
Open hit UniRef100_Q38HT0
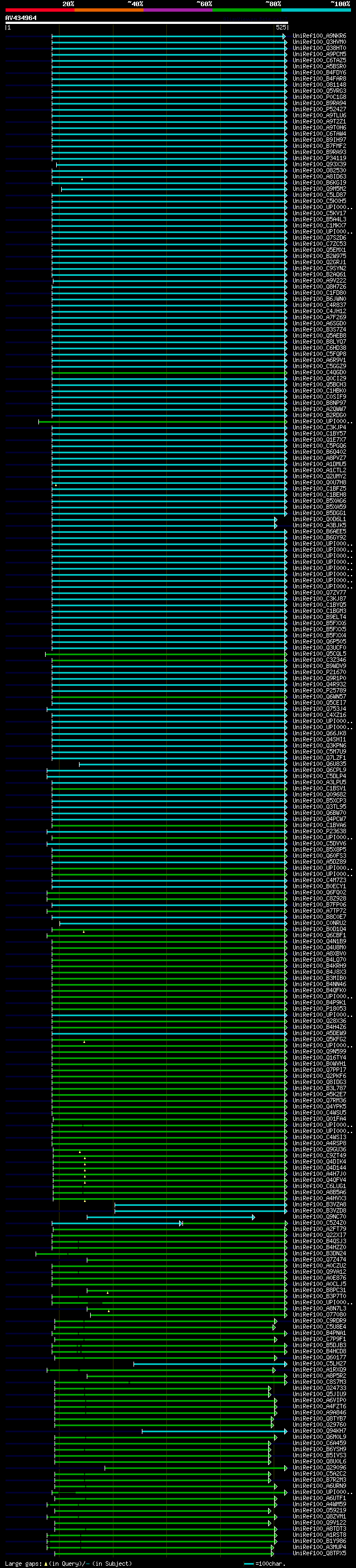[x=319, y=48]
